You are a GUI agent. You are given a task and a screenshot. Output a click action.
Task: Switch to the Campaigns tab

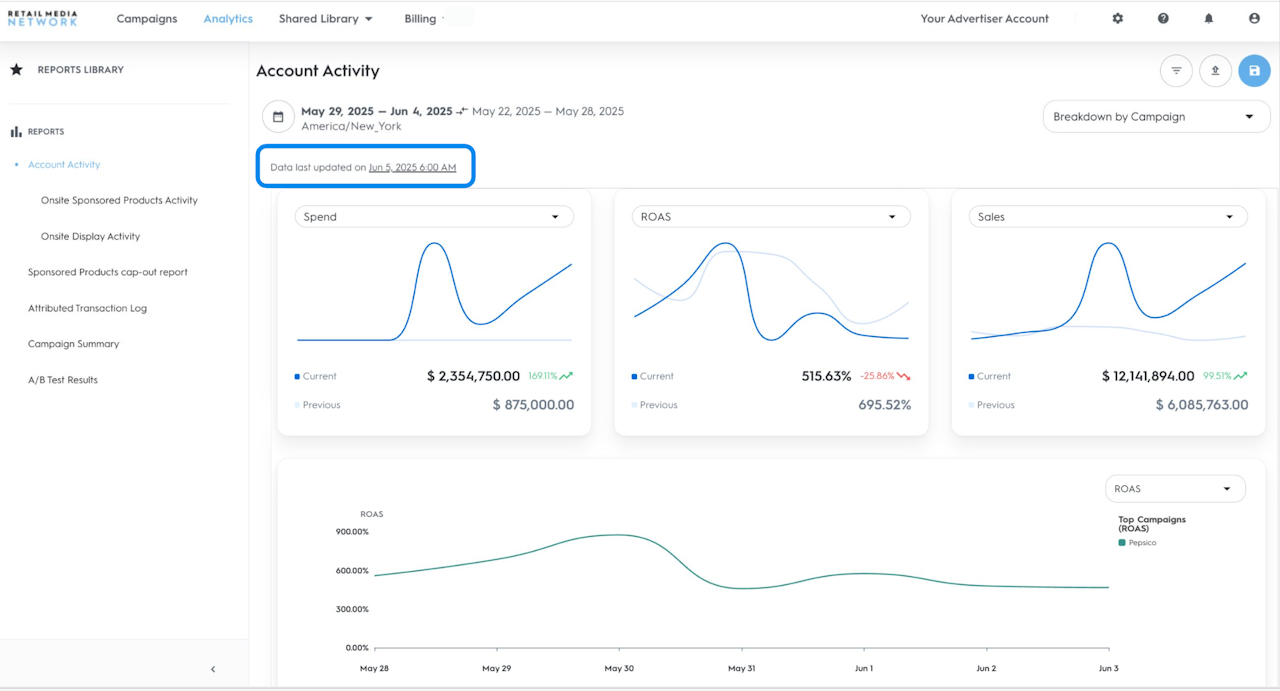pos(147,19)
